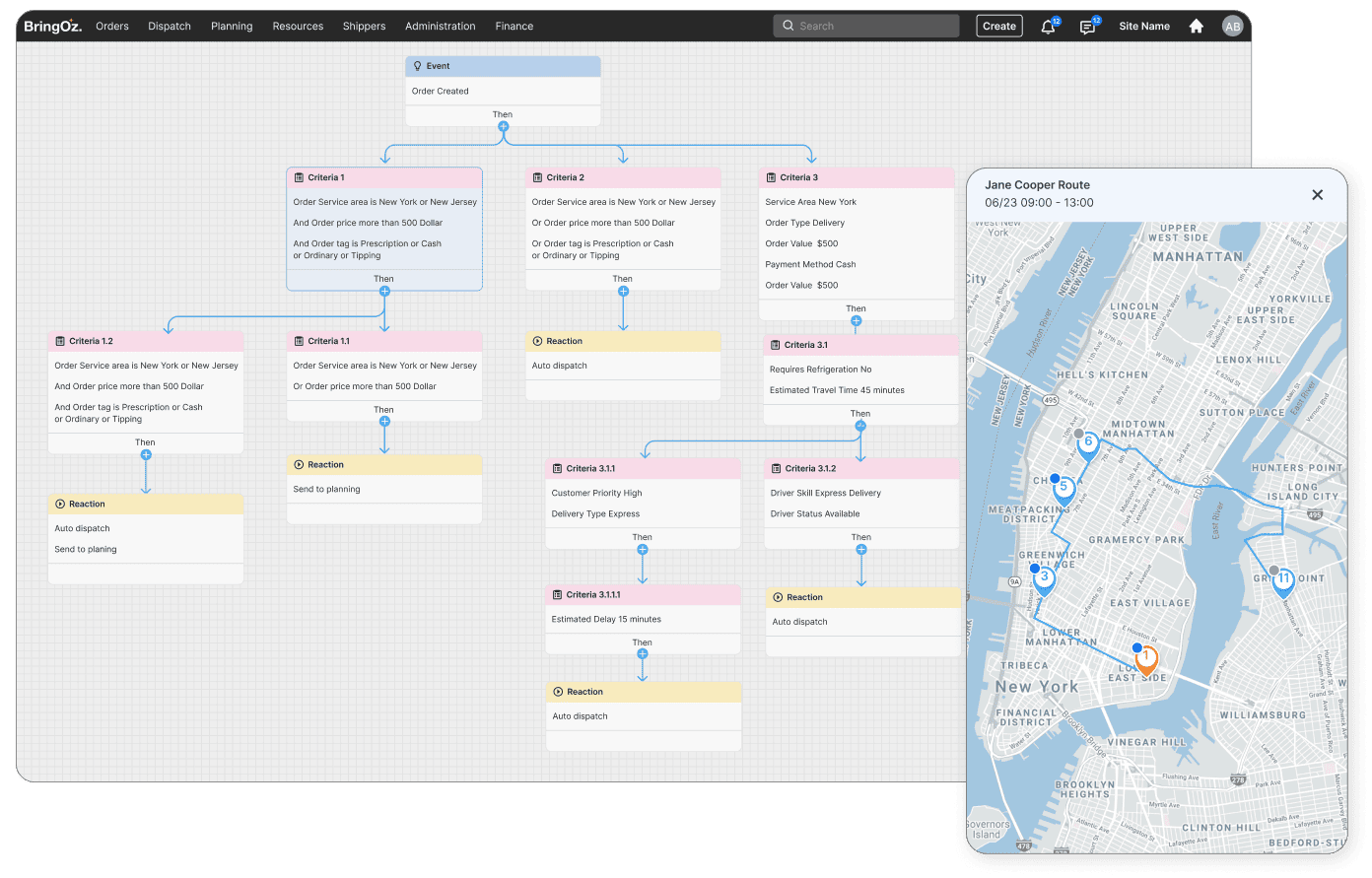1372x878 pixels.
Task: Click the Site Name label
Action: tap(1144, 27)
